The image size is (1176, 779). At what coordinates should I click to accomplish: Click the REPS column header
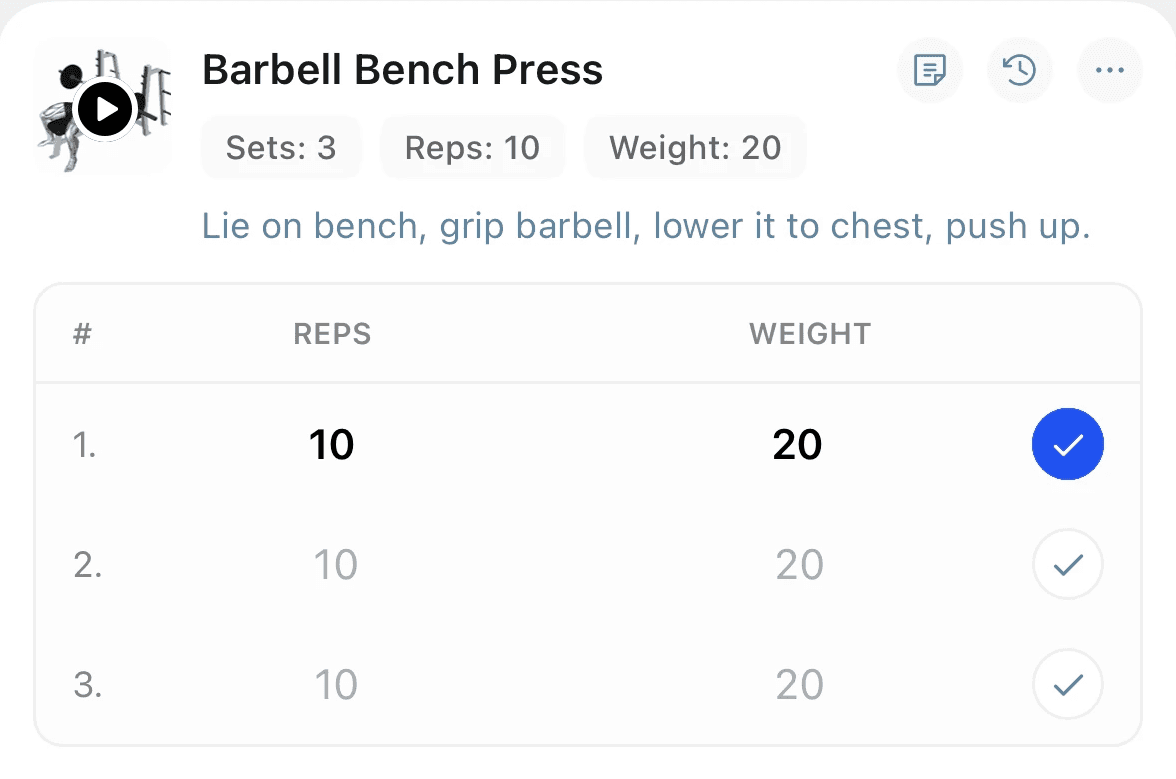coord(332,334)
